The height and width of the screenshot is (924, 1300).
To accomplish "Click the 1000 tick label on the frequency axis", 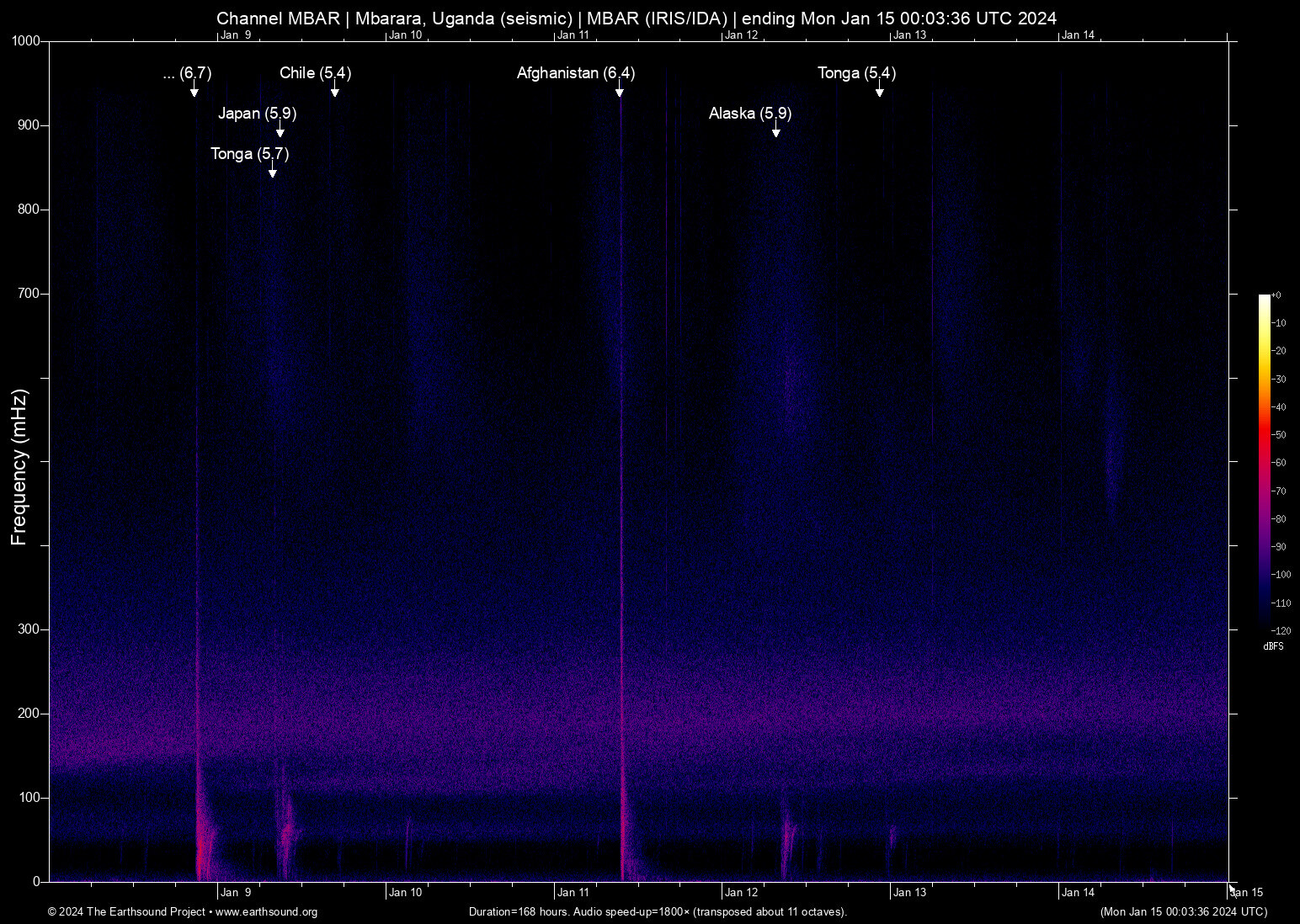I will point(26,41).
